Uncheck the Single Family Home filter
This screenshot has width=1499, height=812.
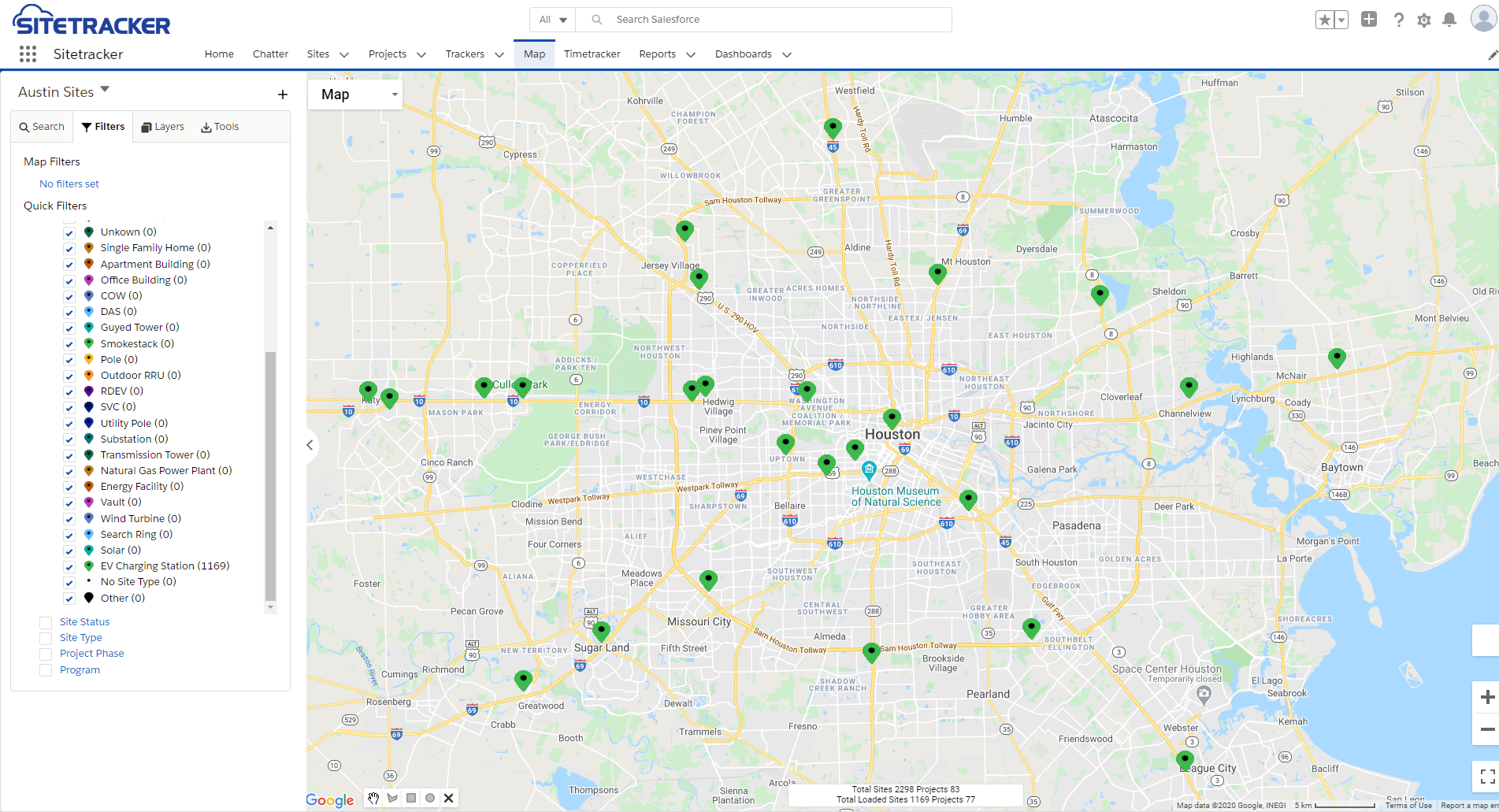click(x=69, y=249)
